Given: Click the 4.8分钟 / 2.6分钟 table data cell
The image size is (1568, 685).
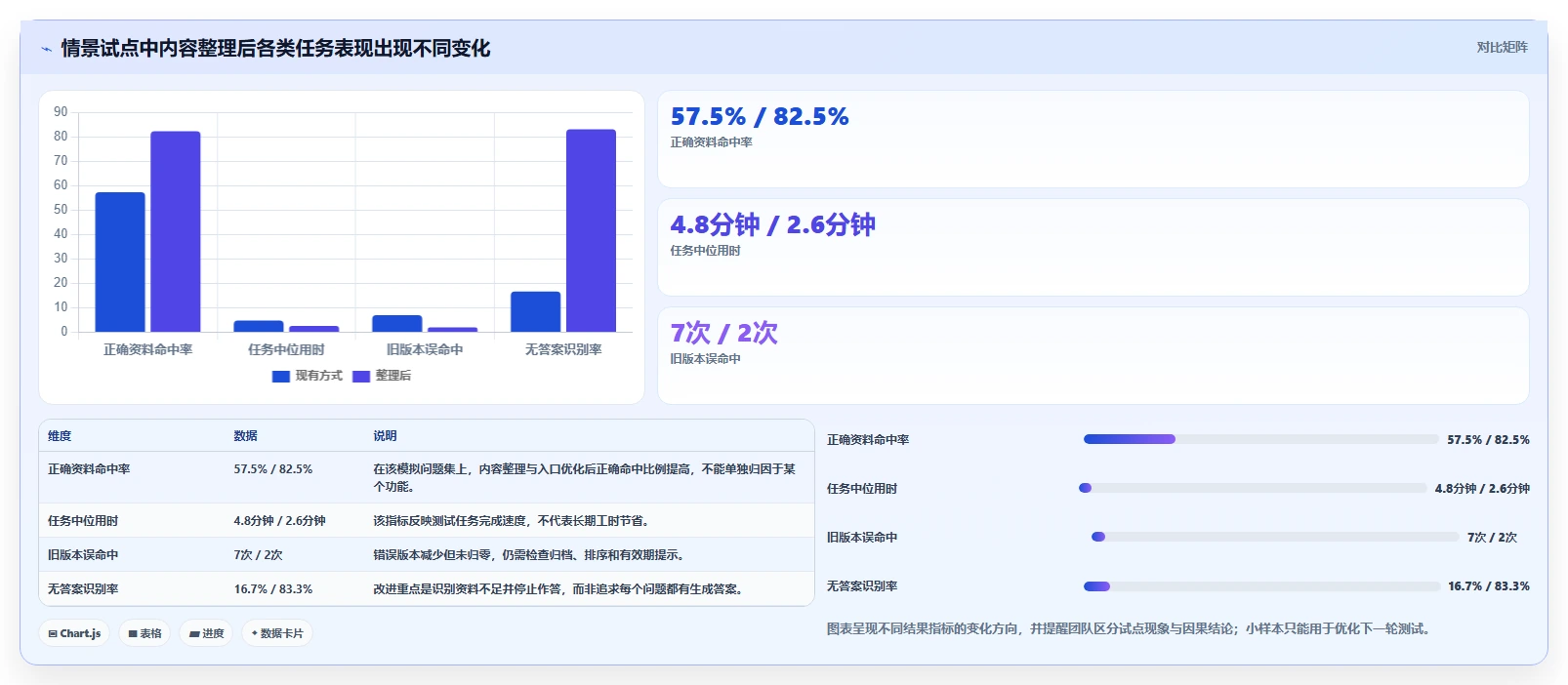Looking at the screenshot, I should click(x=279, y=521).
